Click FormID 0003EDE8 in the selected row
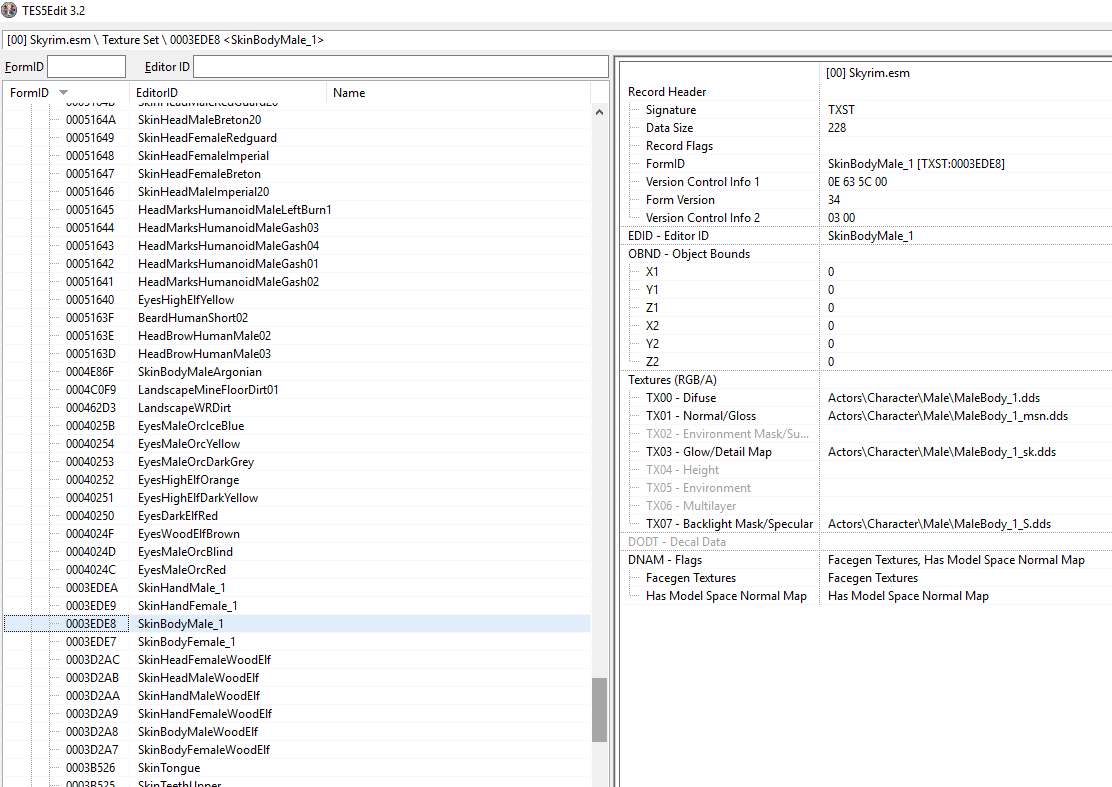 pos(91,624)
